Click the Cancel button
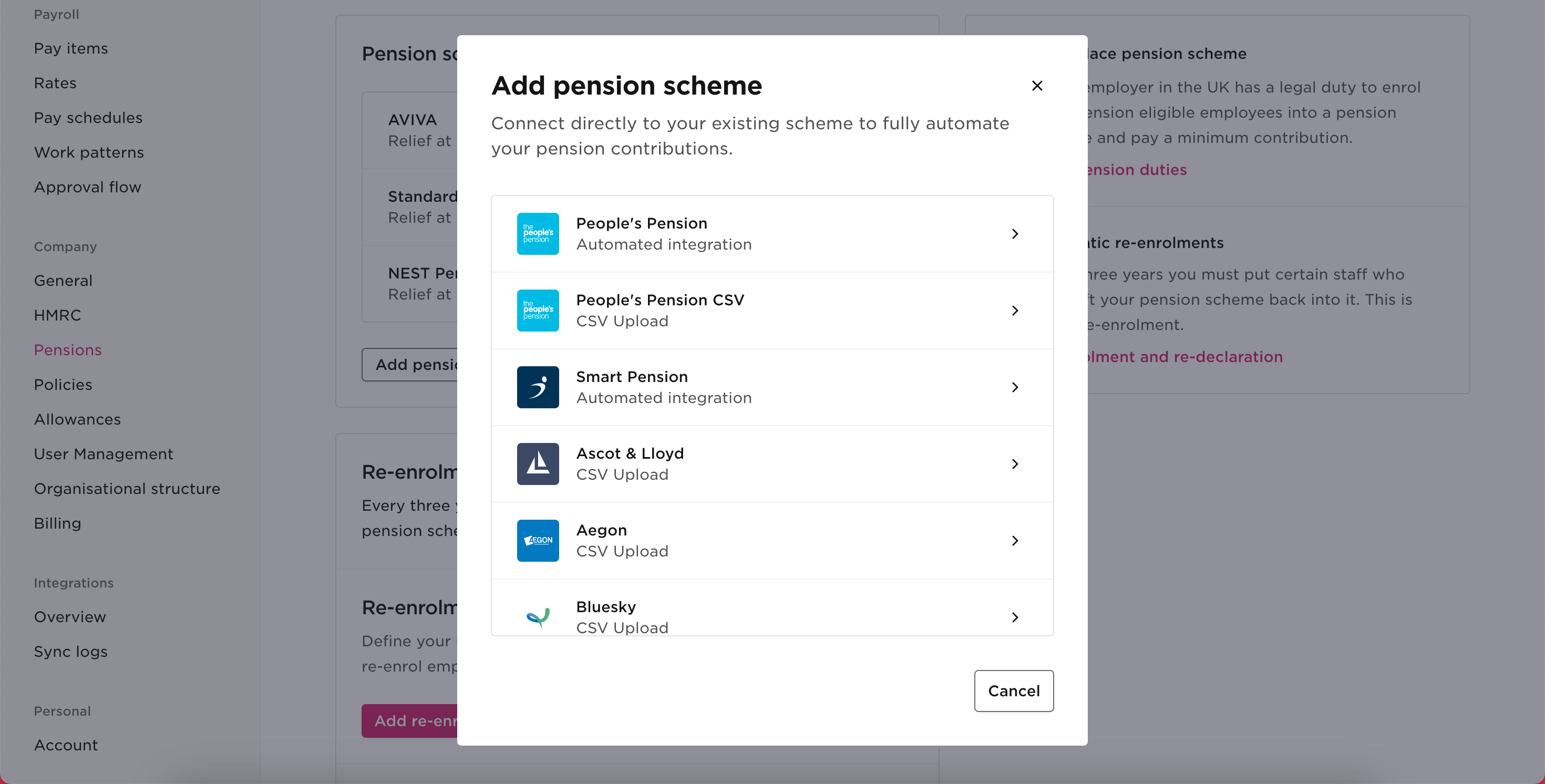This screenshot has width=1545, height=784. pyautogui.click(x=1013, y=690)
